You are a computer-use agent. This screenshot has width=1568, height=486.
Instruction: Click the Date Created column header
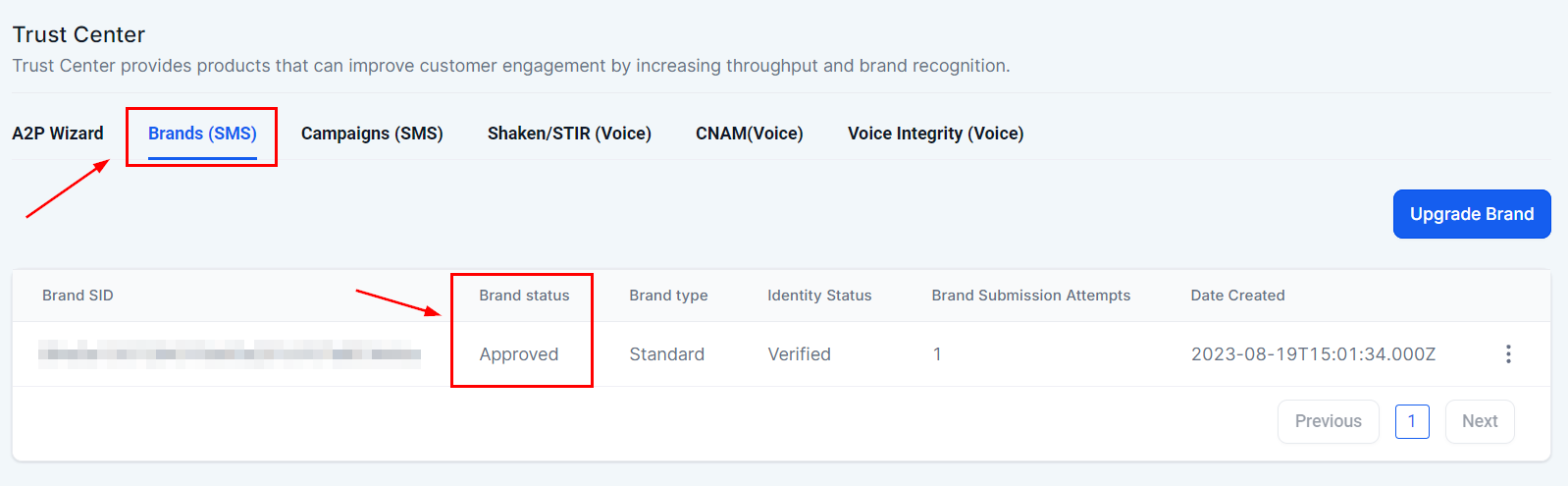(1237, 296)
